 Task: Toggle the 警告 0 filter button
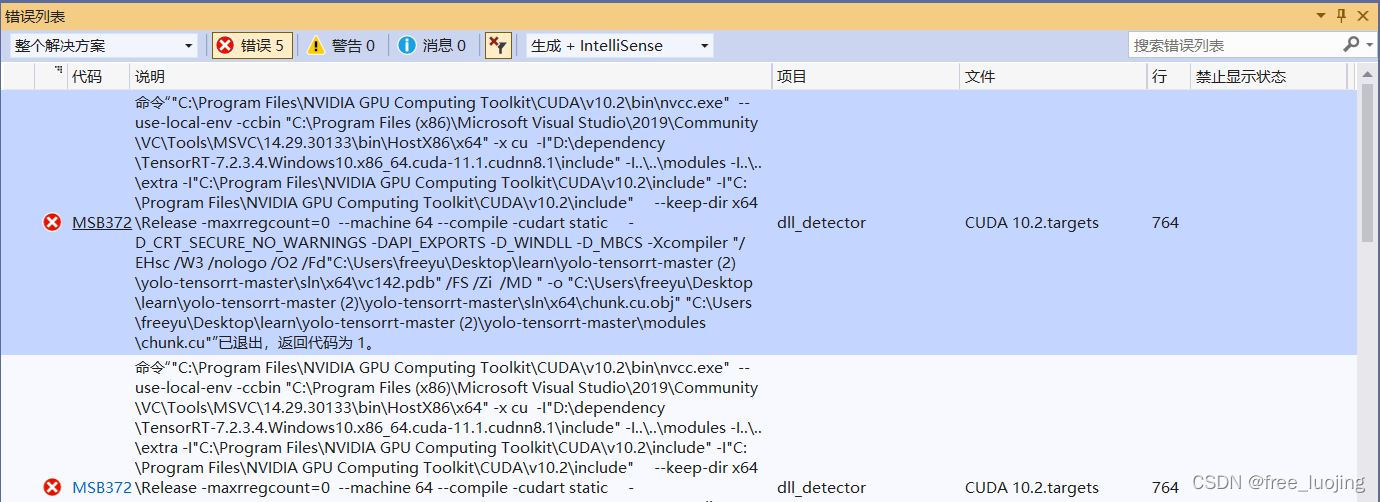coord(342,45)
